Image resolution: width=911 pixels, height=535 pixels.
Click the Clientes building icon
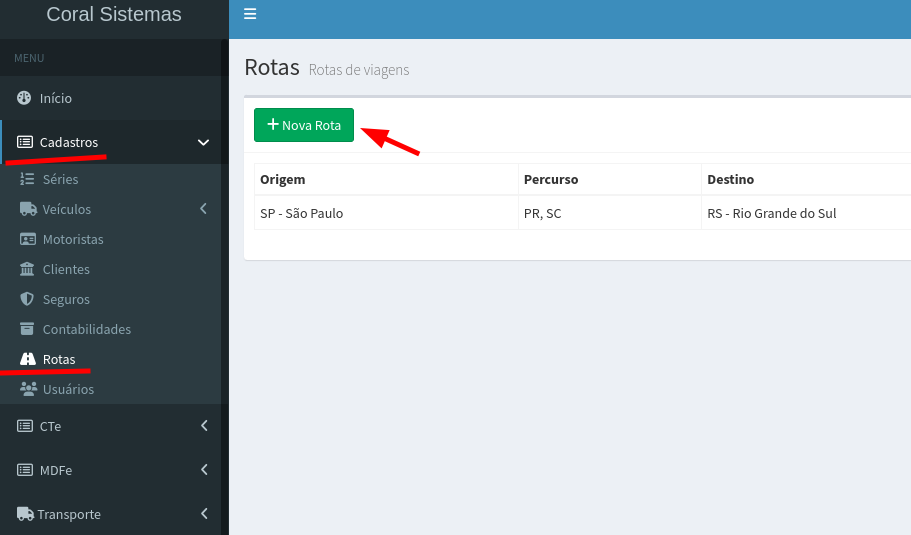click(27, 269)
